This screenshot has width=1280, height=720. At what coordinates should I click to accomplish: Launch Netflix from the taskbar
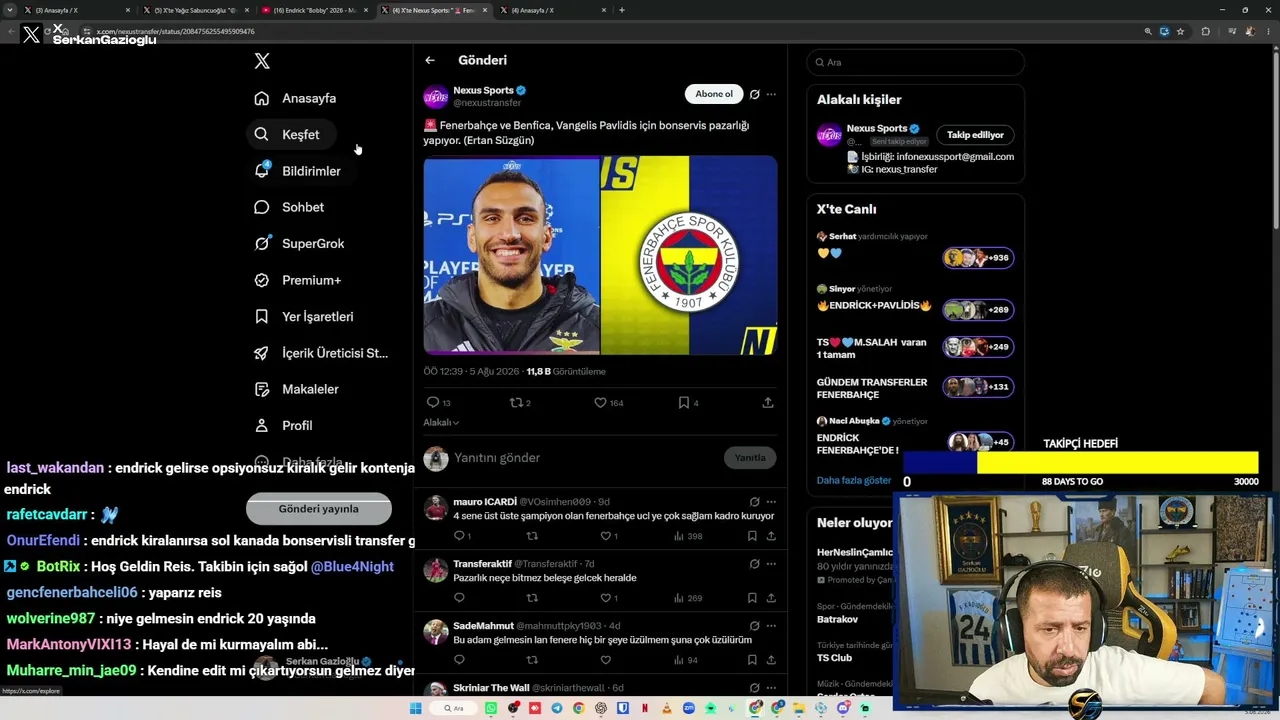(x=645, y=708)
